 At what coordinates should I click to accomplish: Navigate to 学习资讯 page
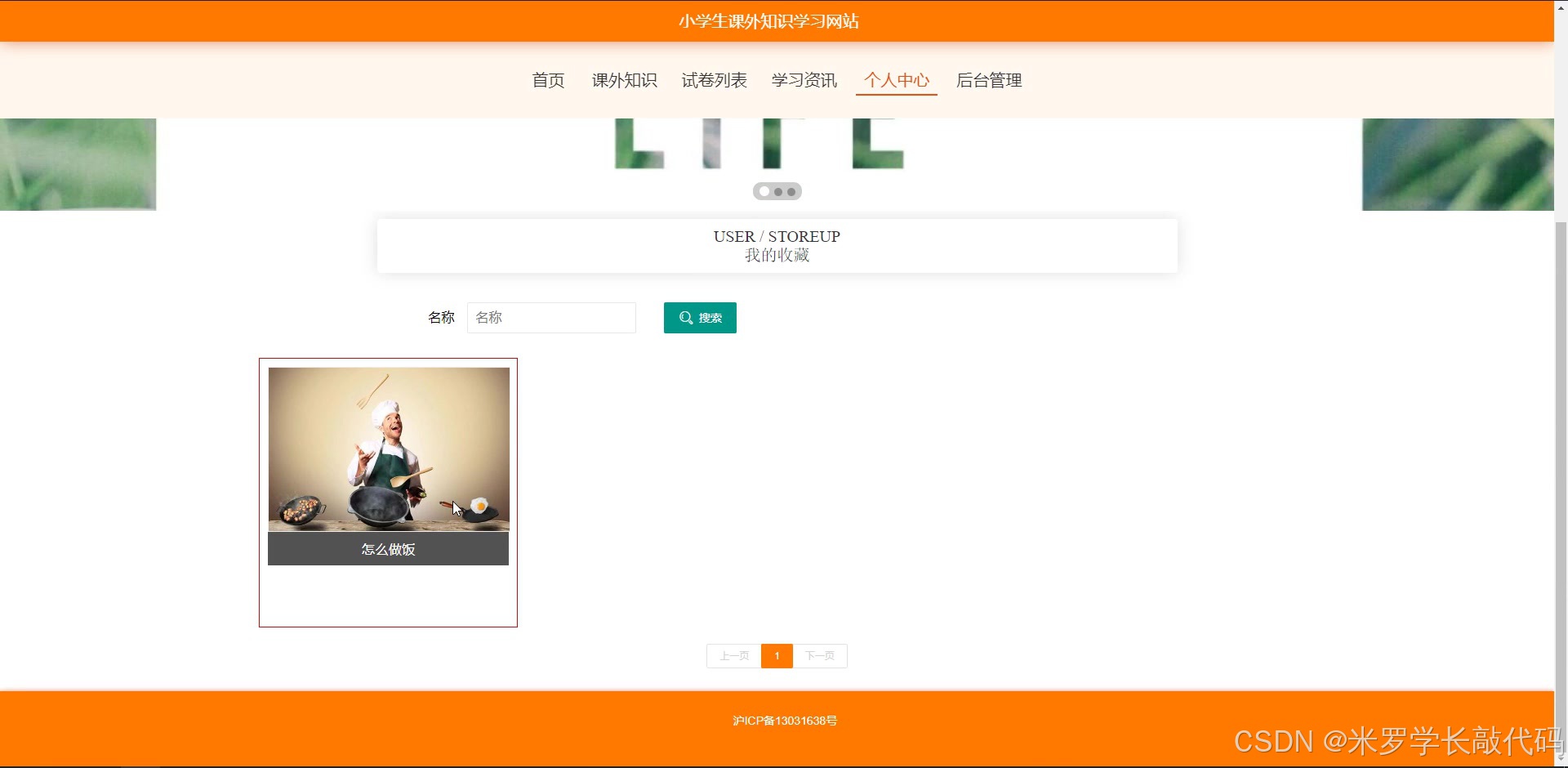coord(804,80)
